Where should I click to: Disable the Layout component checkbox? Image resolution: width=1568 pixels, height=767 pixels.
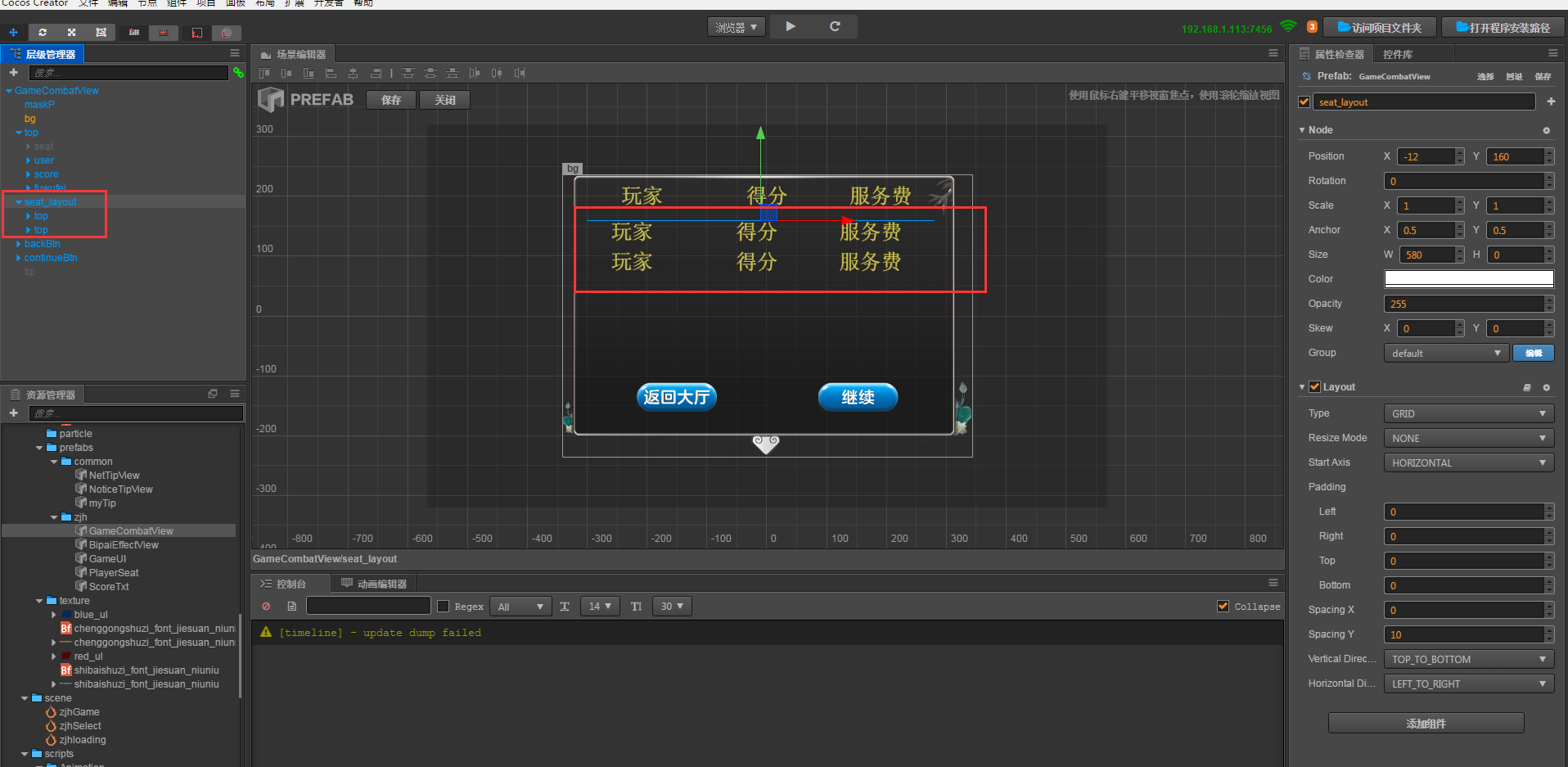pyautogui.click(x=1314, y=387)
